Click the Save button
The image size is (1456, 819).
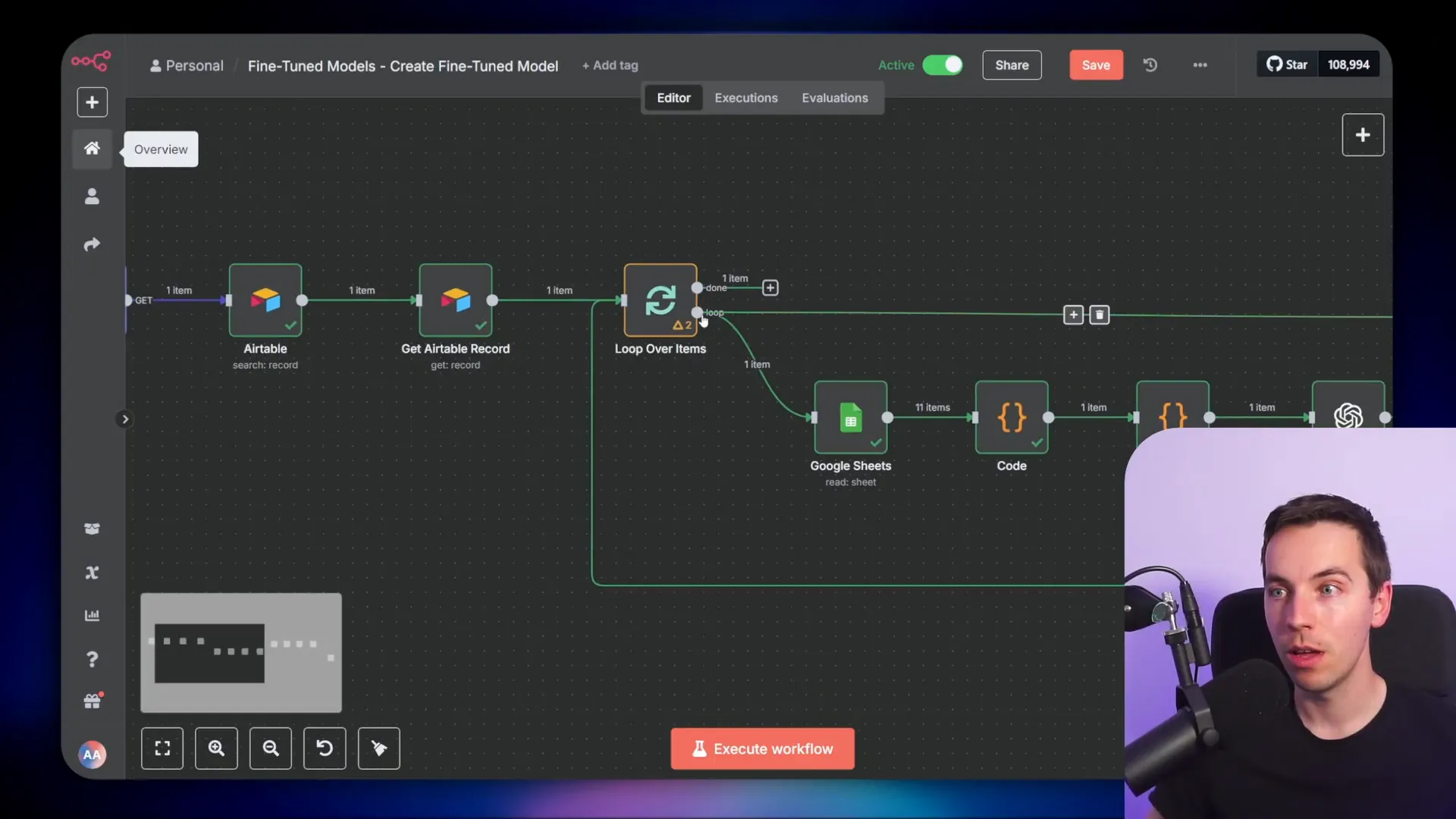tap(1096, 65)
